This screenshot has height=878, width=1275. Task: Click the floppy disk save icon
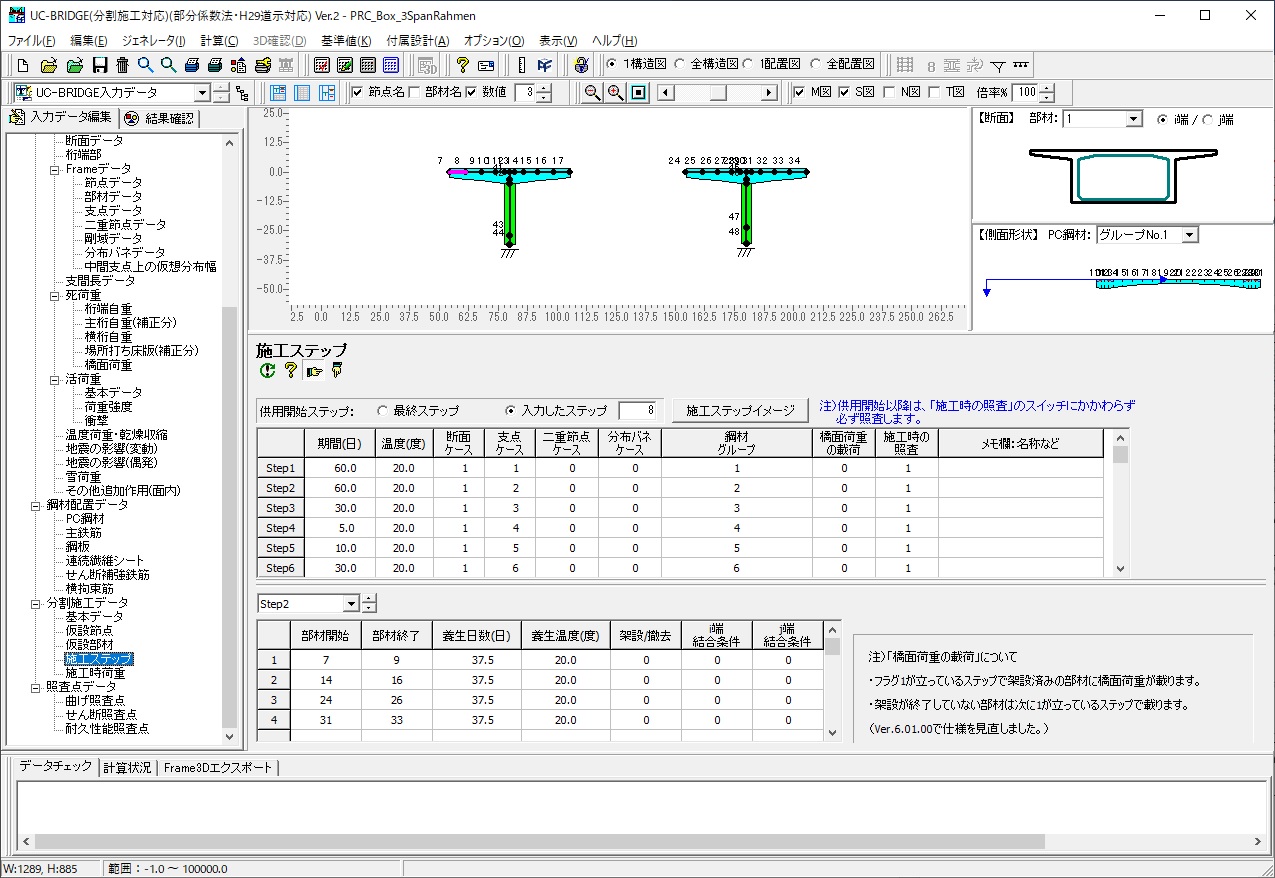[x=99, y=65]
